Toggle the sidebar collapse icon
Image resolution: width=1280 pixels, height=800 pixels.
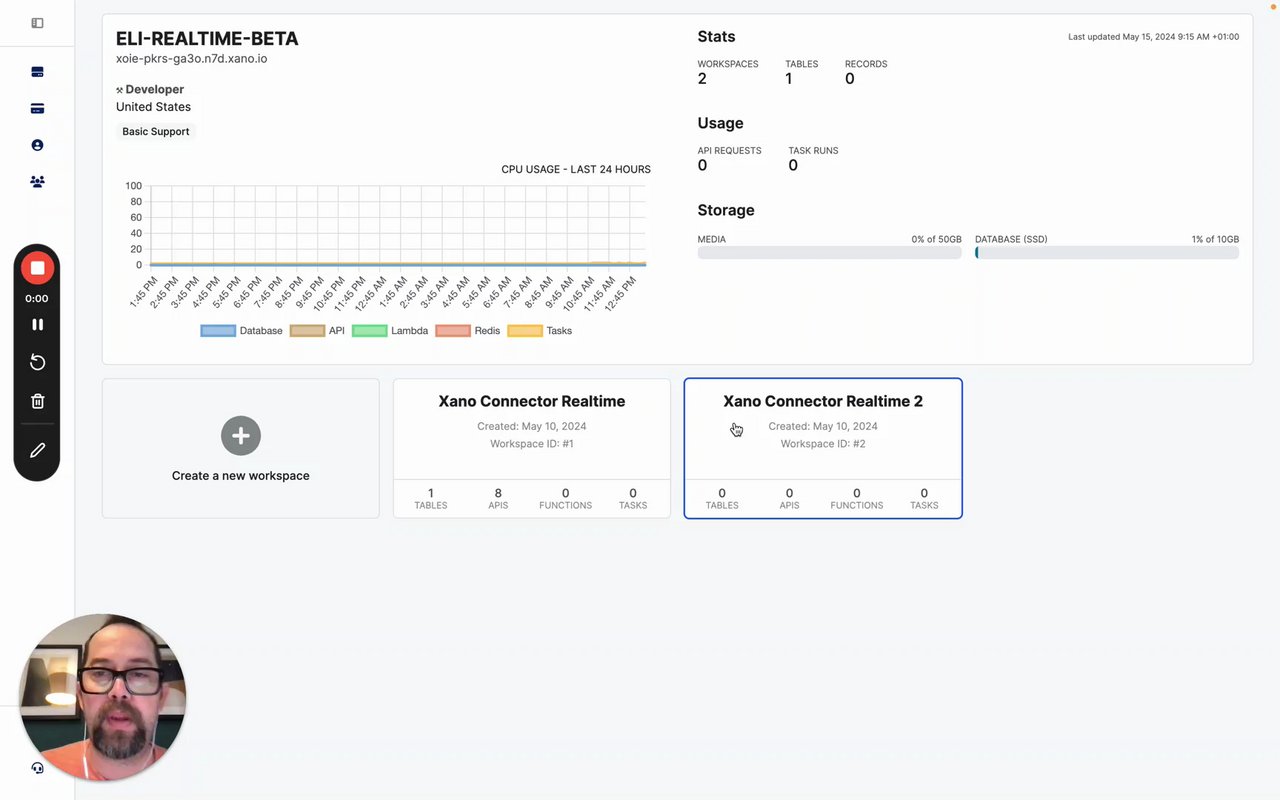pos(37,23)
